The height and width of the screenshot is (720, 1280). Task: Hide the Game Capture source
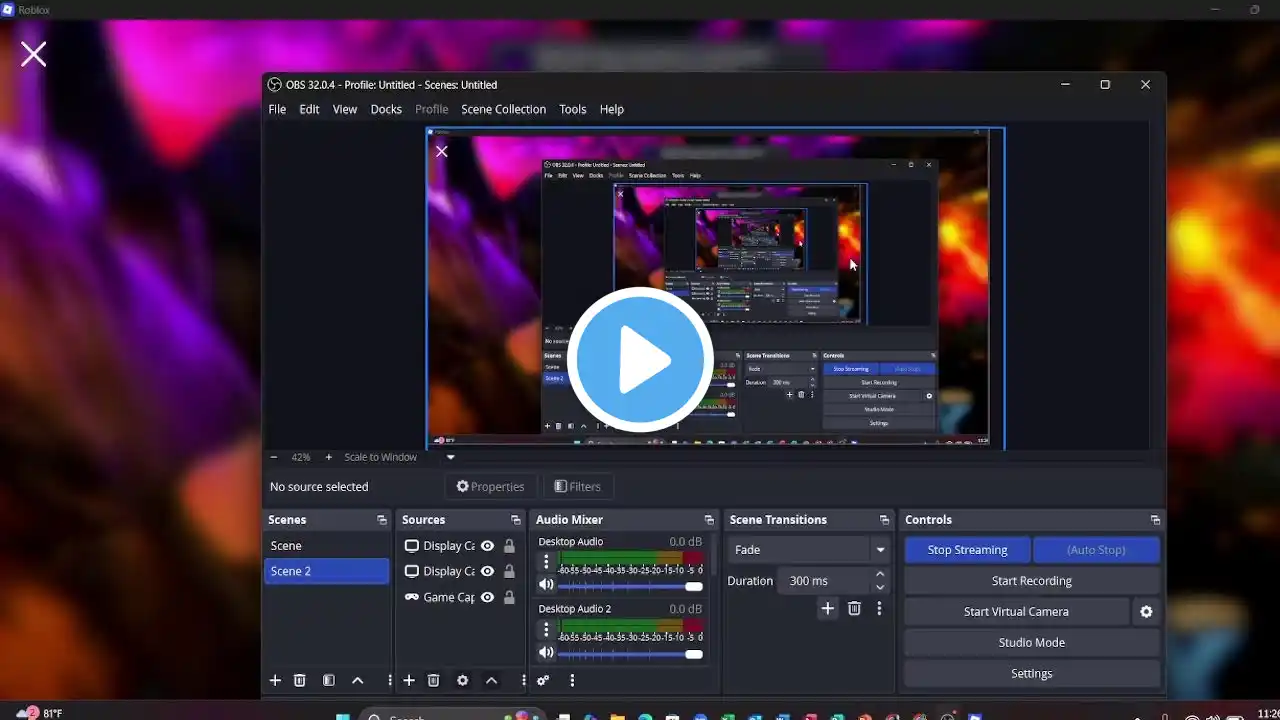487,597
